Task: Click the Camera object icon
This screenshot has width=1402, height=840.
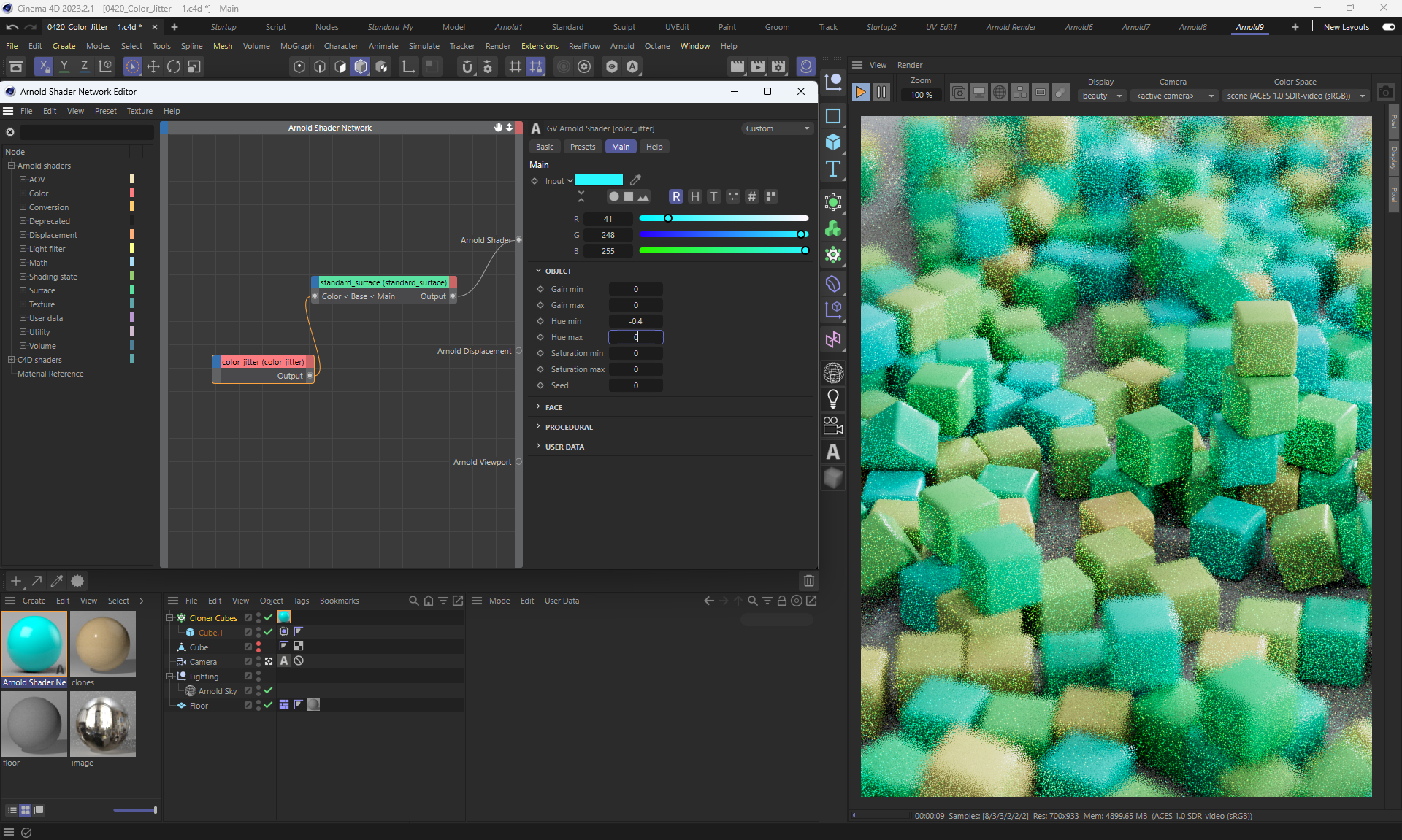Action: (832, 425)
